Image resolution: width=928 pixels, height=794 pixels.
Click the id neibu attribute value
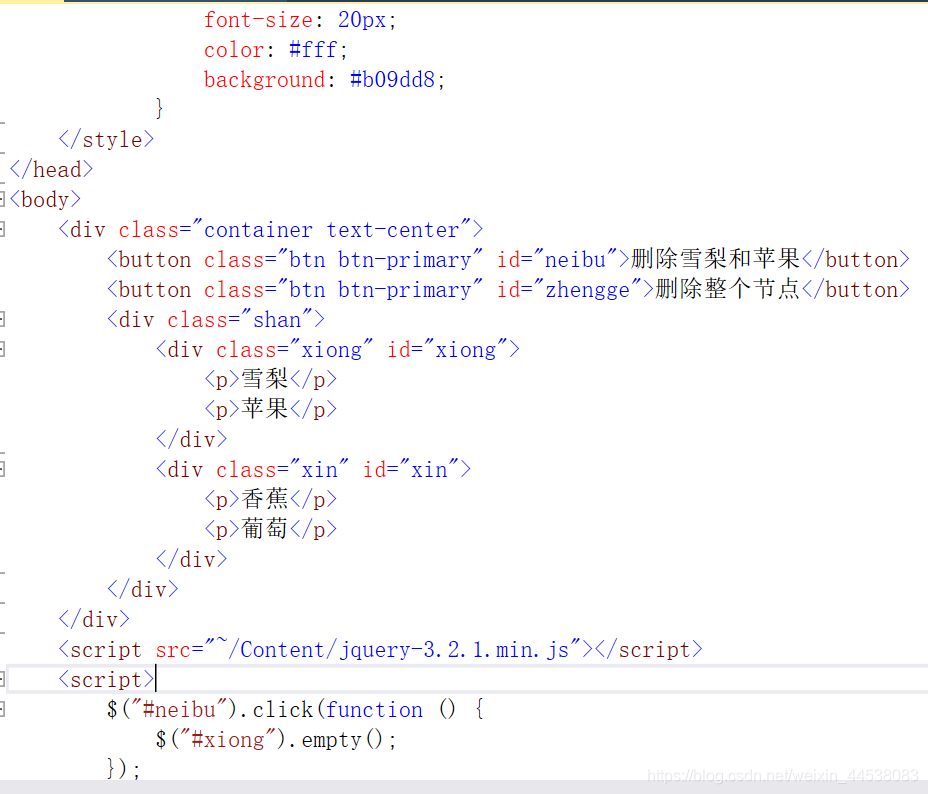[575, 260]
